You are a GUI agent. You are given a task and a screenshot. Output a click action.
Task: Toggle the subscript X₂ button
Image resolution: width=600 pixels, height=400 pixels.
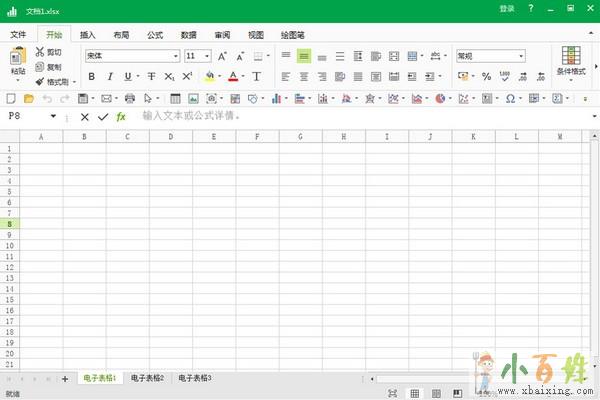pyautogui.click(x=169, y=76)
